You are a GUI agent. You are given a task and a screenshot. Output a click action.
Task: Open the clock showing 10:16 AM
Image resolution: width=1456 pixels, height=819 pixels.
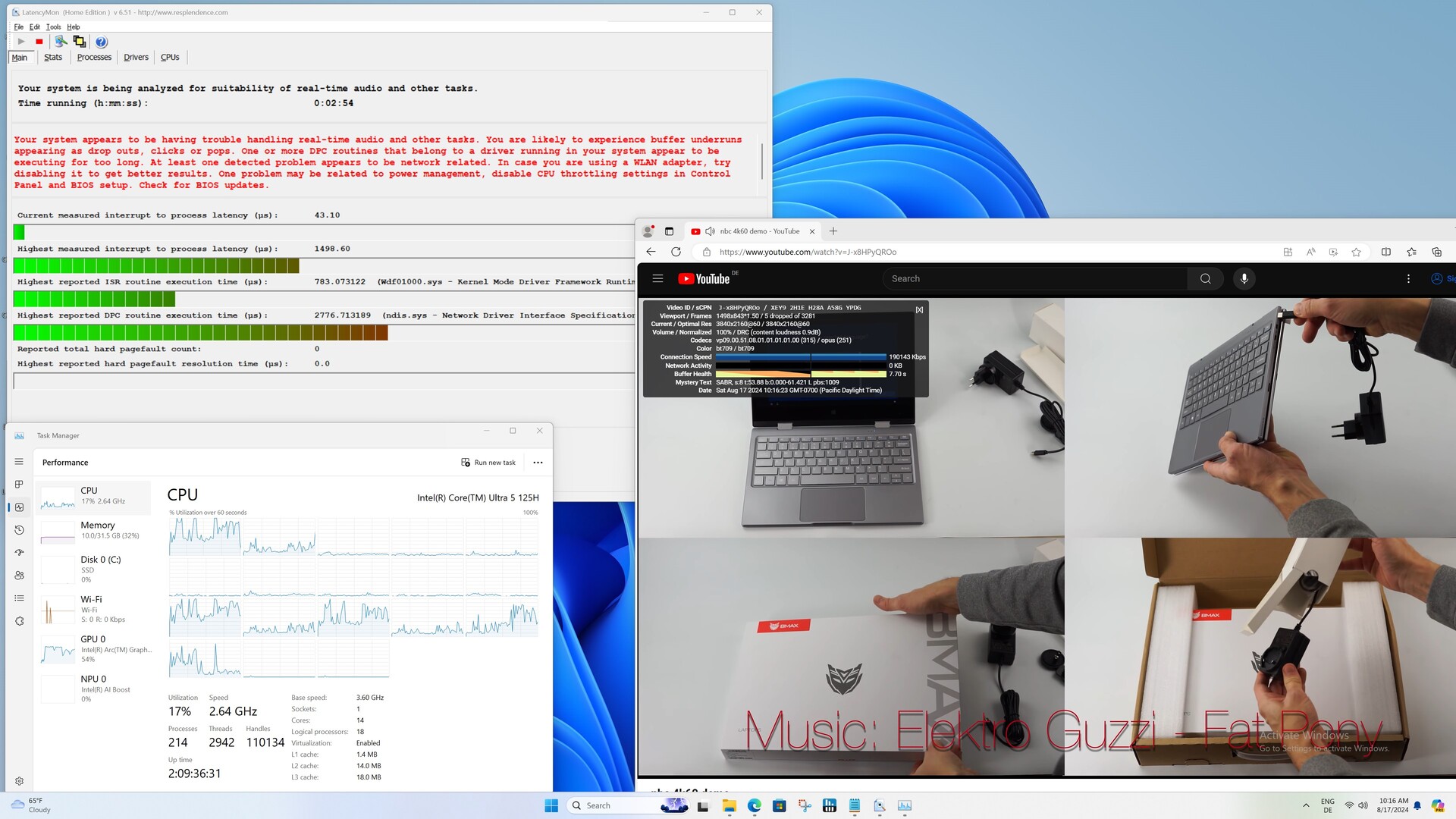[x=1393, y=805]
